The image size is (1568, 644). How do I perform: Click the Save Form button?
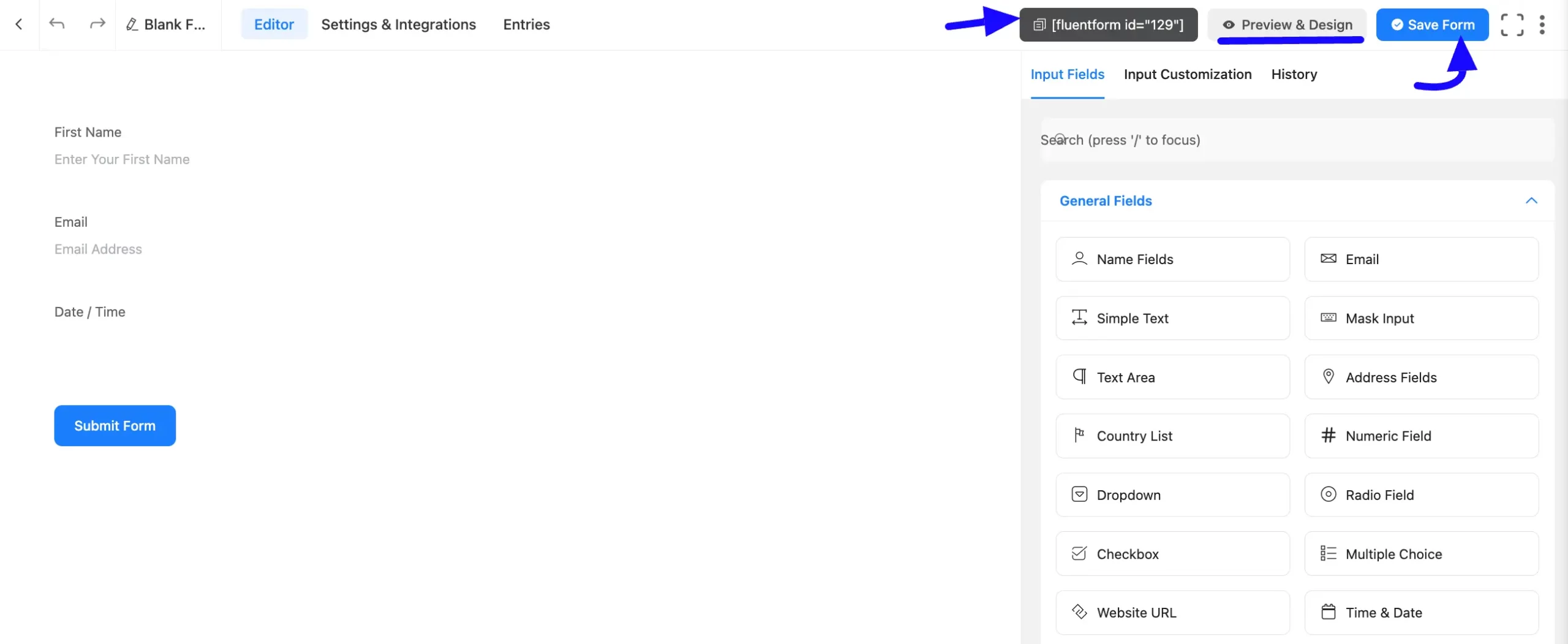pyautogui.click(x=1432, y=25)
